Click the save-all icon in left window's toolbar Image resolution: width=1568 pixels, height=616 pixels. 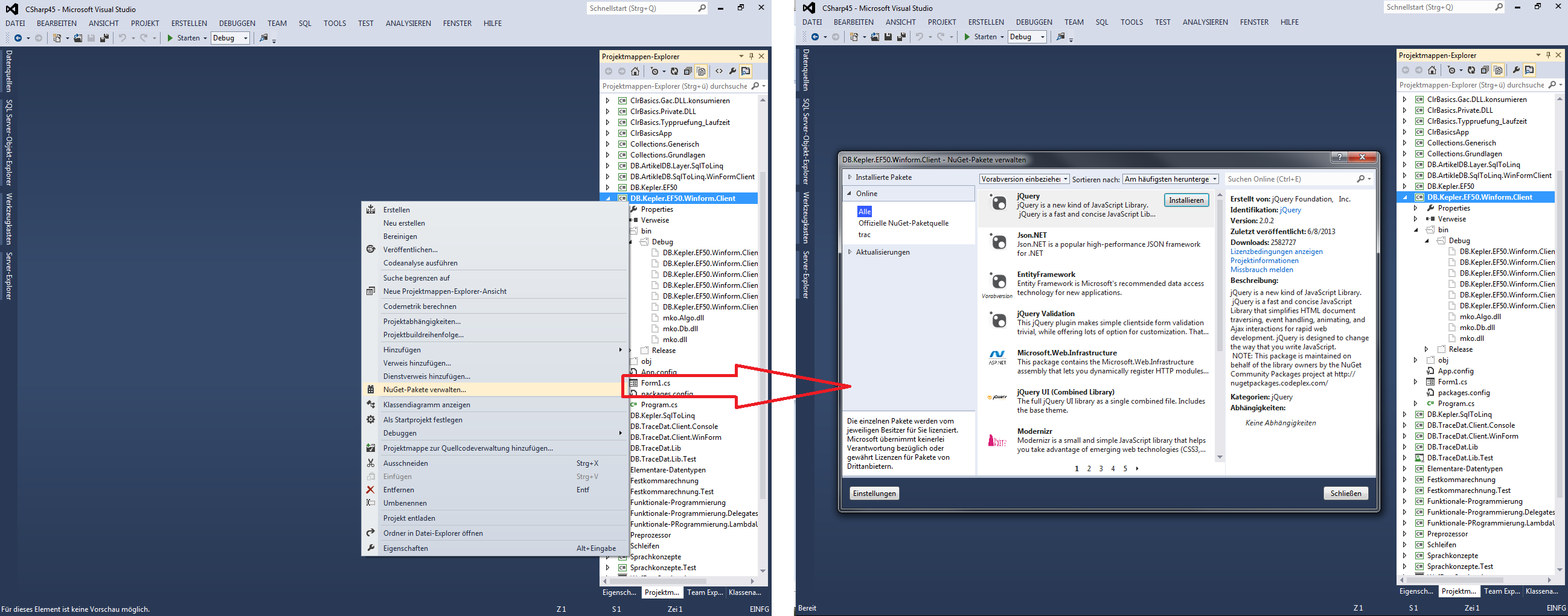(x=104, y=37)
